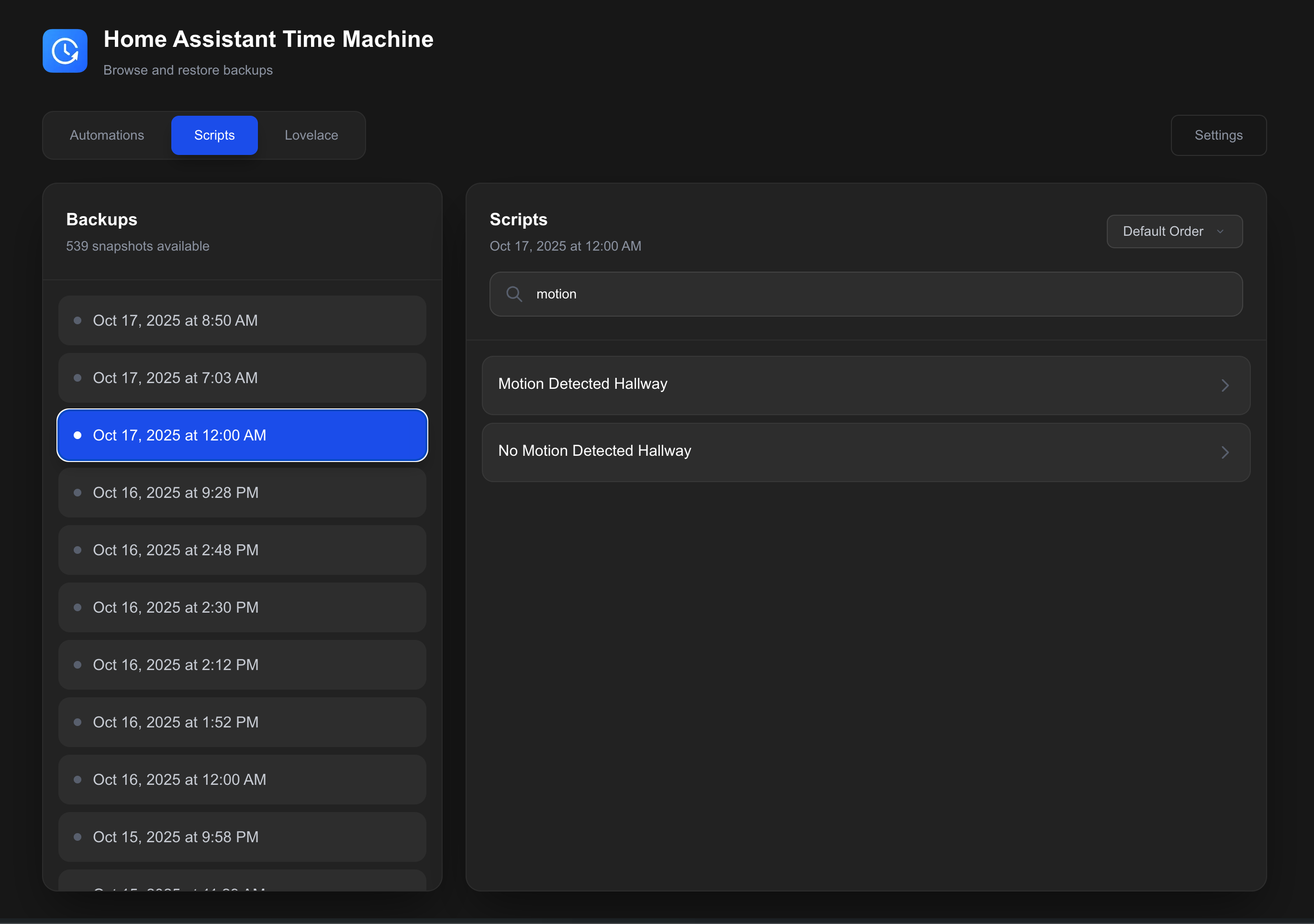Select backup Oct 15, 2025 at 9:58 PM
Screen dimensions: 1314x924
[242, 837]
